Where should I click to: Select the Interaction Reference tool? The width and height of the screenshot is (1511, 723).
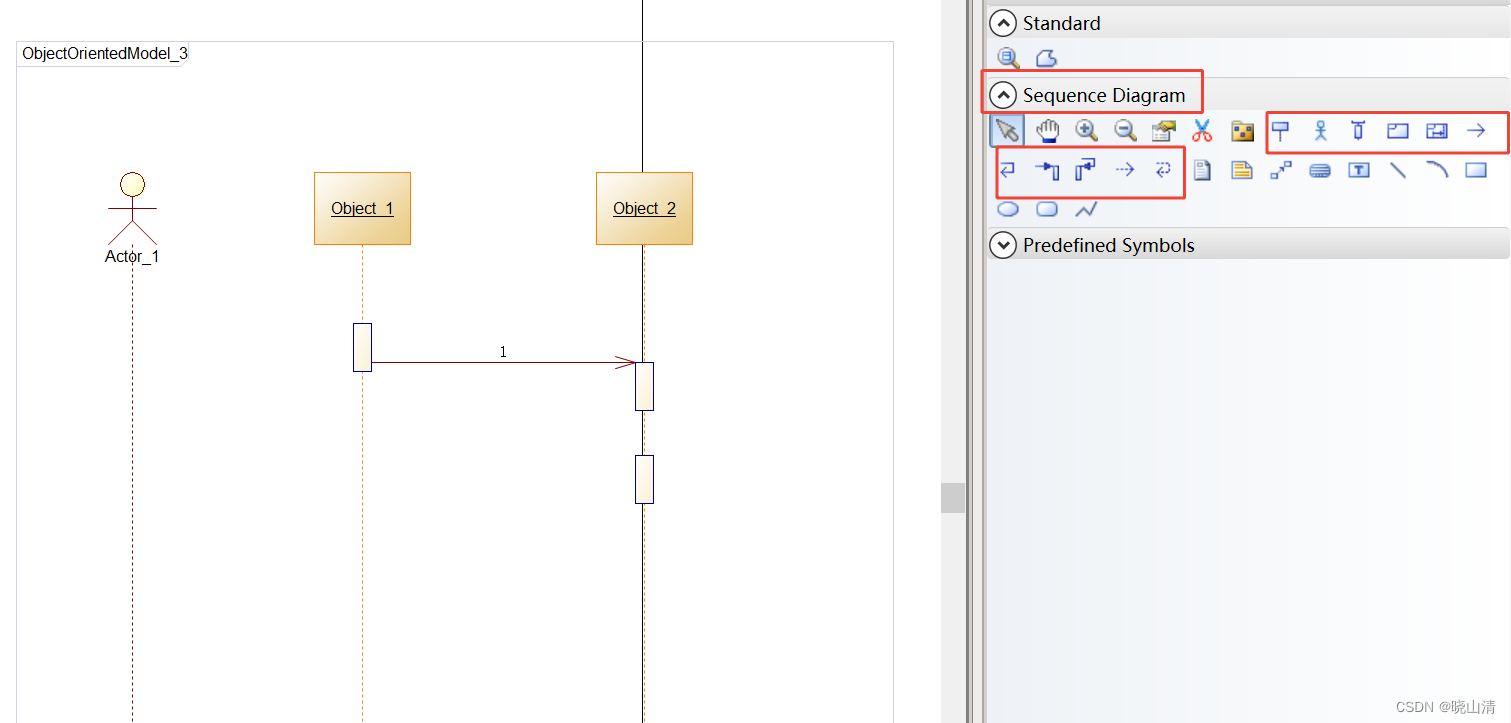[1397, 130]
